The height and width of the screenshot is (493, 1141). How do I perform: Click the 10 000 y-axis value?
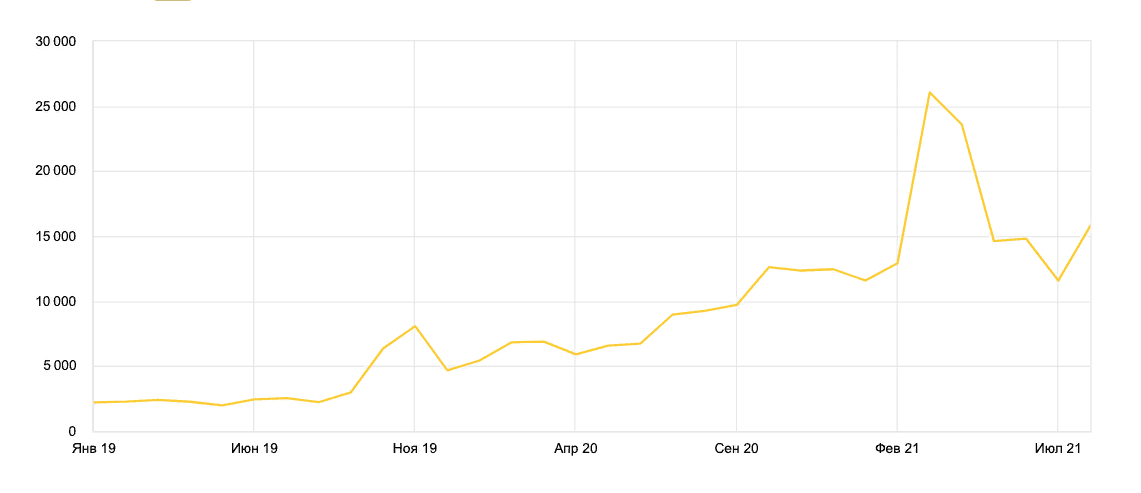(56, 302)
